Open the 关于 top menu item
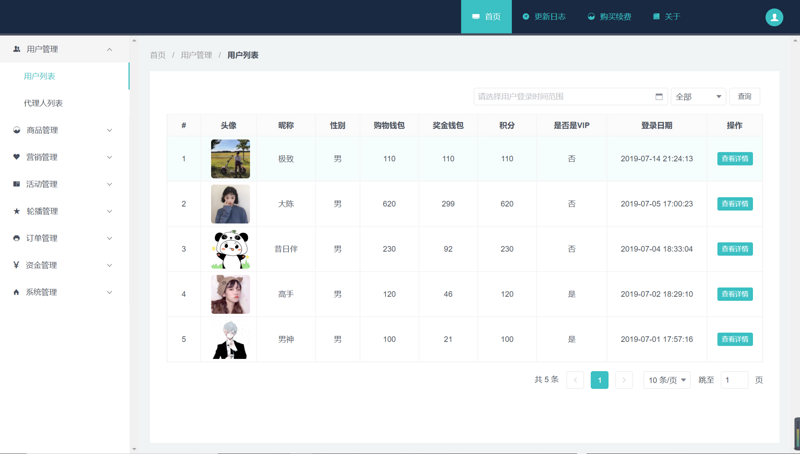The image size is (800, 454). [x=667, y=17]
